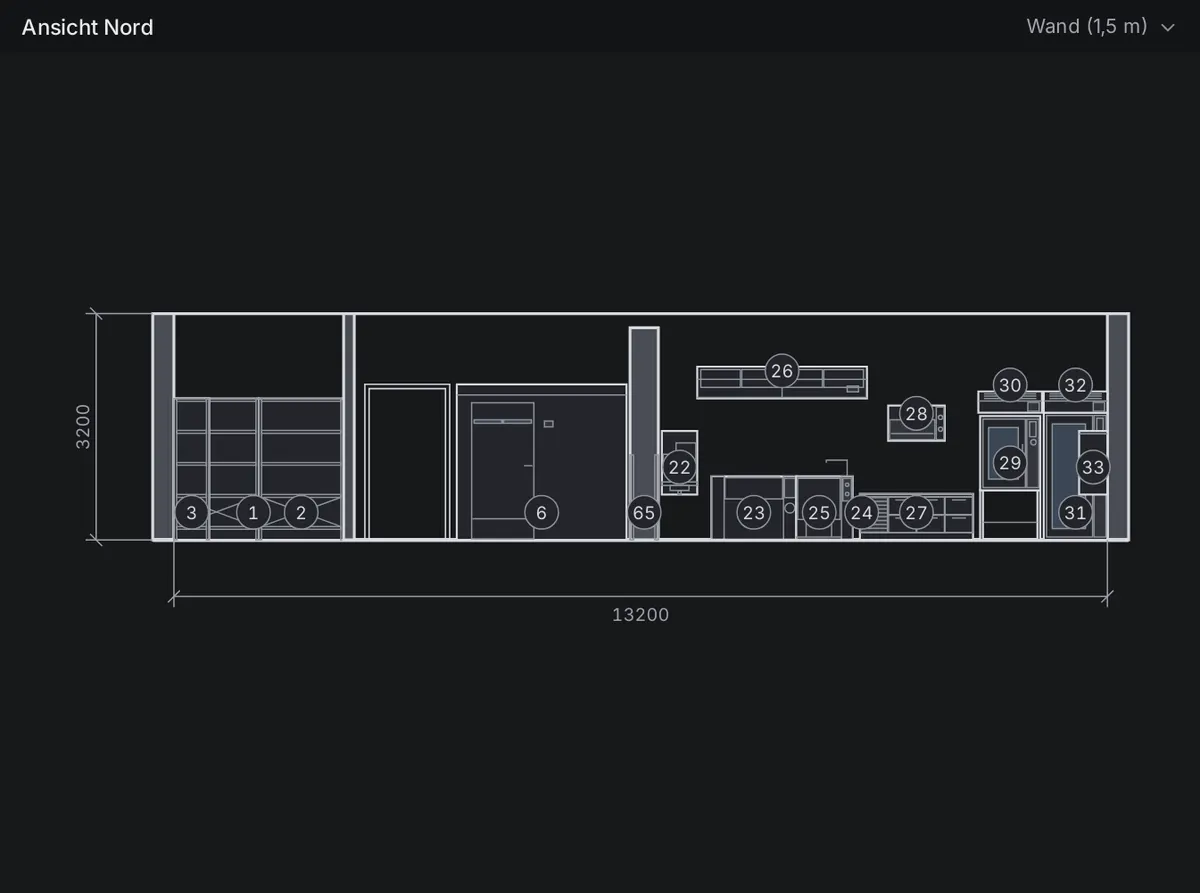Screen dimensions: 1200x893
Task: Select item marker 31
Action: 1075,513
